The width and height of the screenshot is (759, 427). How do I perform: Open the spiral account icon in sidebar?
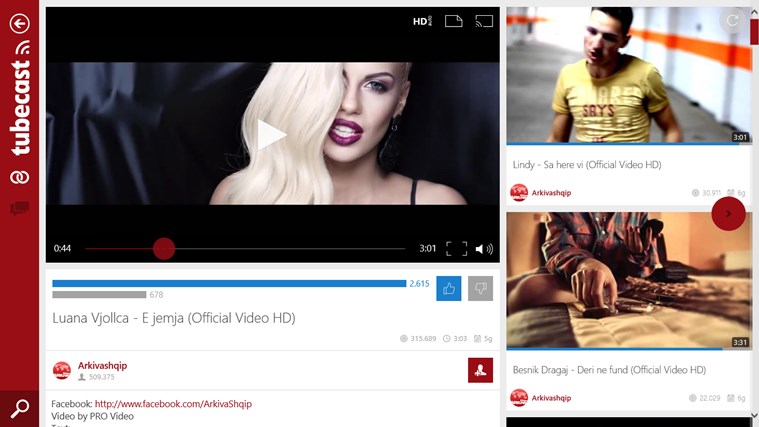point(19,177)
